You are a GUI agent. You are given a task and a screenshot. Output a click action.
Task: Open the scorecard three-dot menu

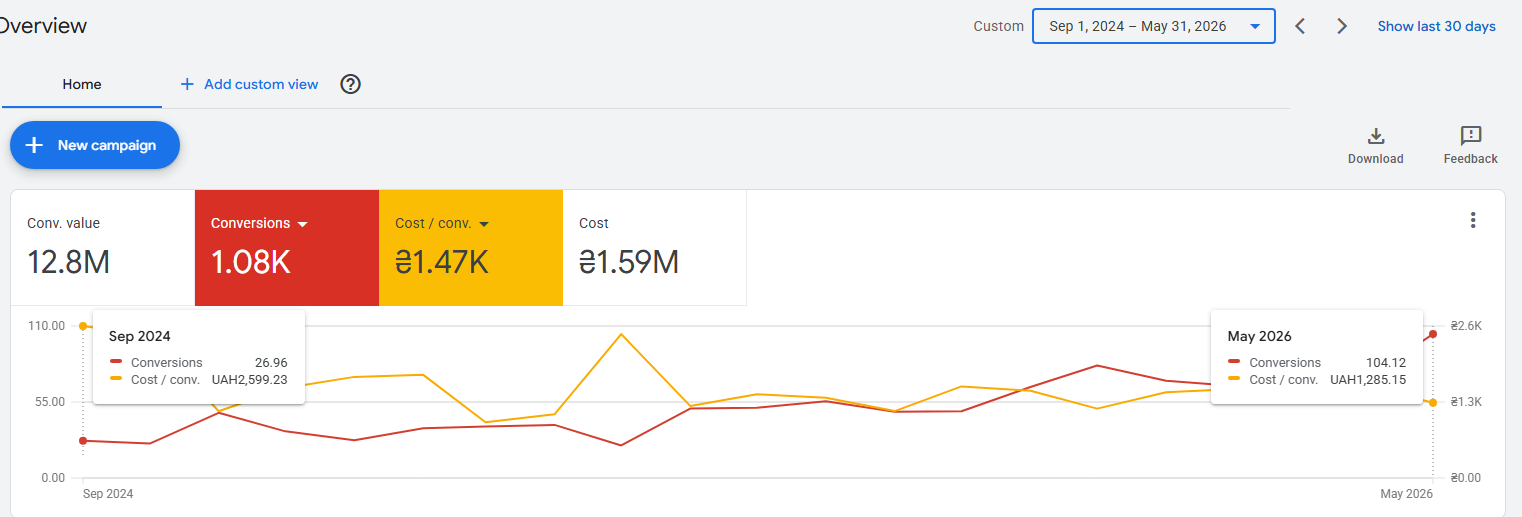(x=1472, y=220)
